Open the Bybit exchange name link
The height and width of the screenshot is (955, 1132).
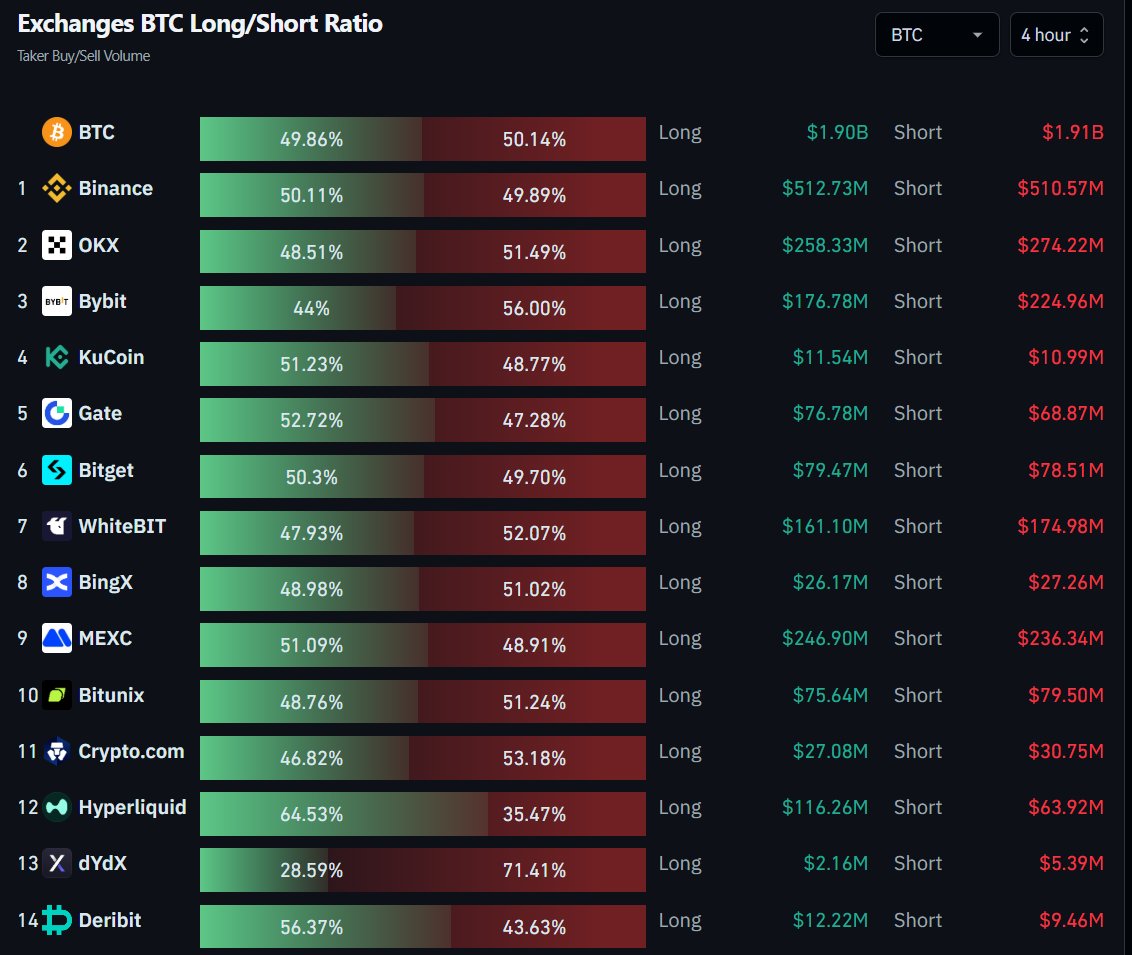coord(103,302)
